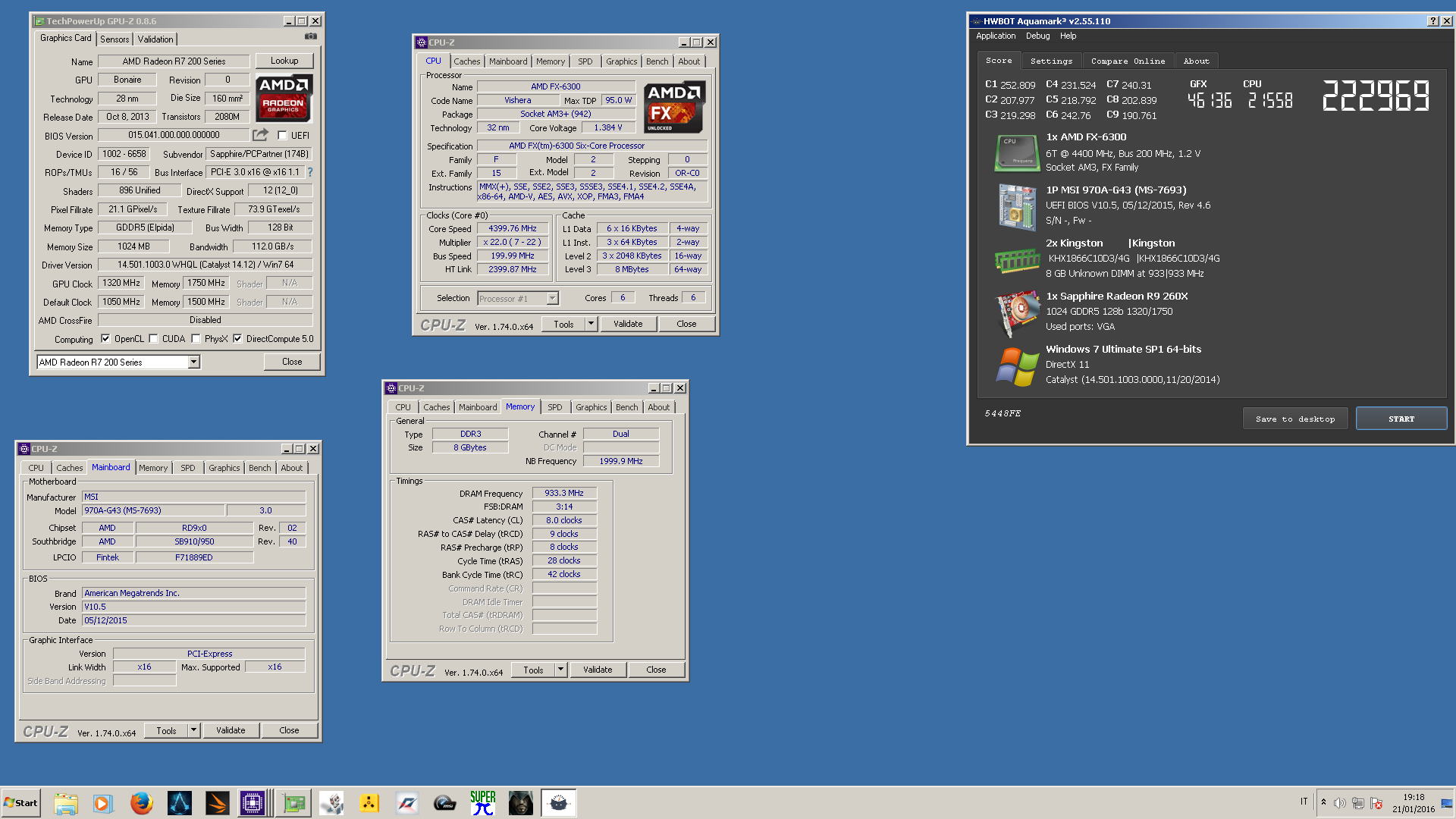Expand Tools dropdown arrow in CPU-Z Mainboard window
Image resolution: width=1456 pixels, height=819 pixels.
tap(193, 730)
